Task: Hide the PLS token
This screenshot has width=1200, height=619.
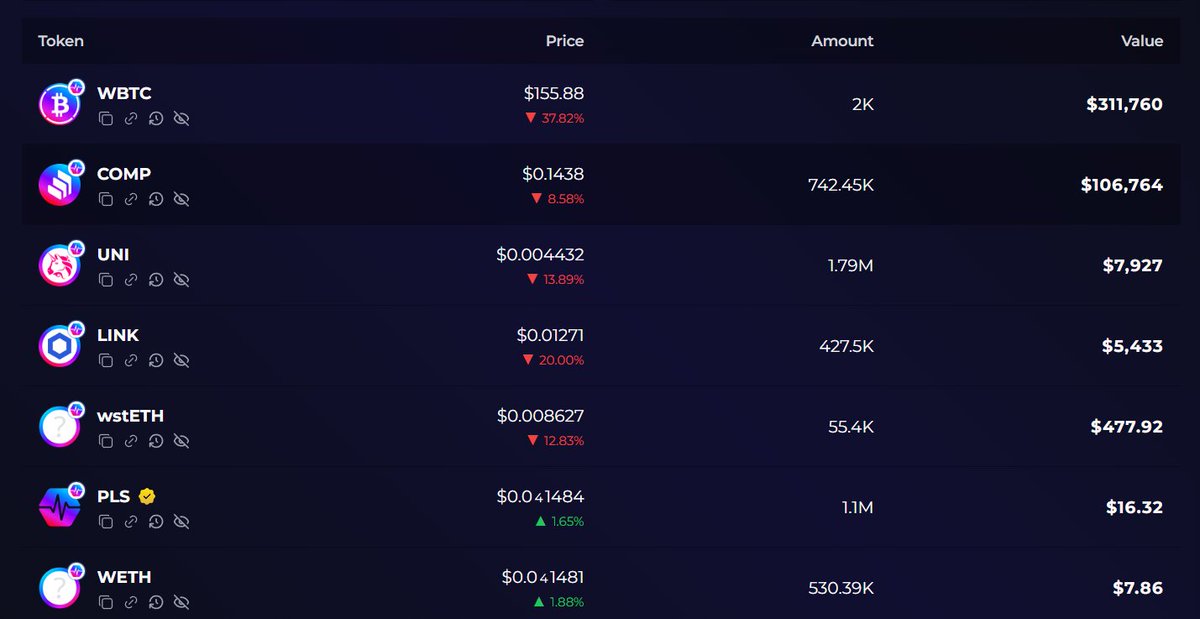Action: (x=181, y=522)
